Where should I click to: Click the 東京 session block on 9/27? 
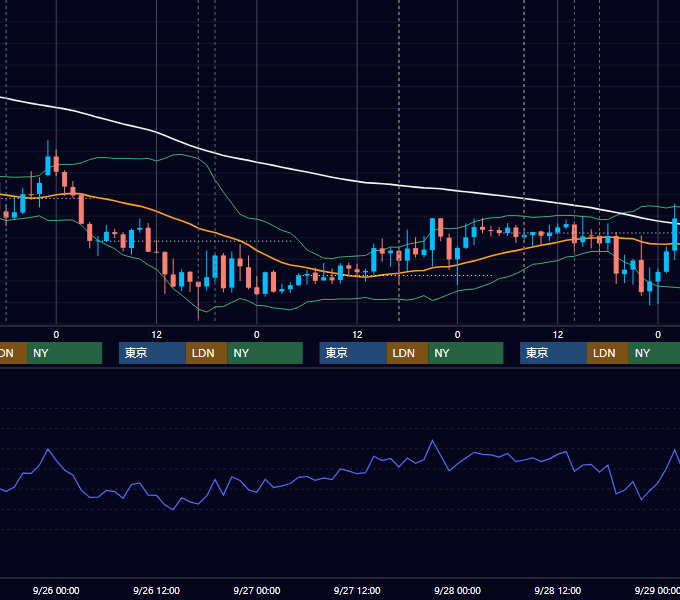coord(353,353)
